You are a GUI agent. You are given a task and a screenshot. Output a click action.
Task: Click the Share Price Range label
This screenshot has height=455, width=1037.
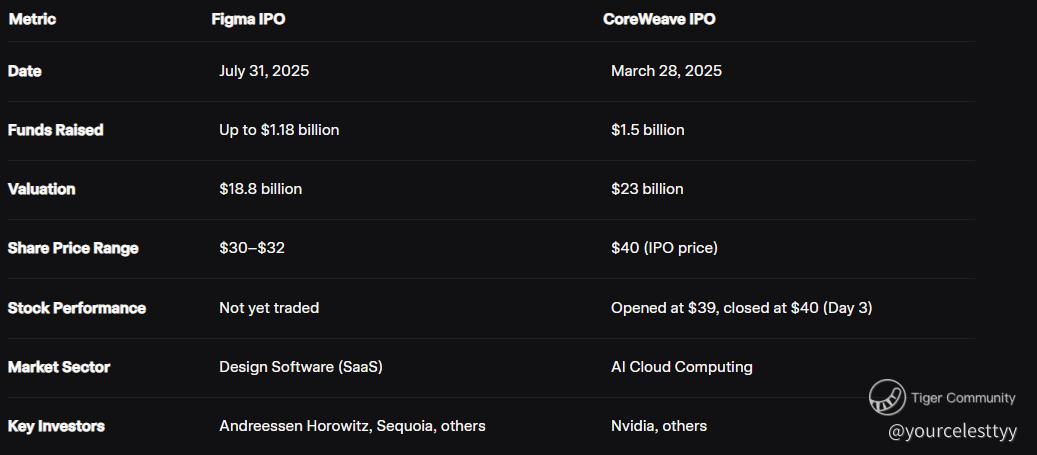pos(73,248)
